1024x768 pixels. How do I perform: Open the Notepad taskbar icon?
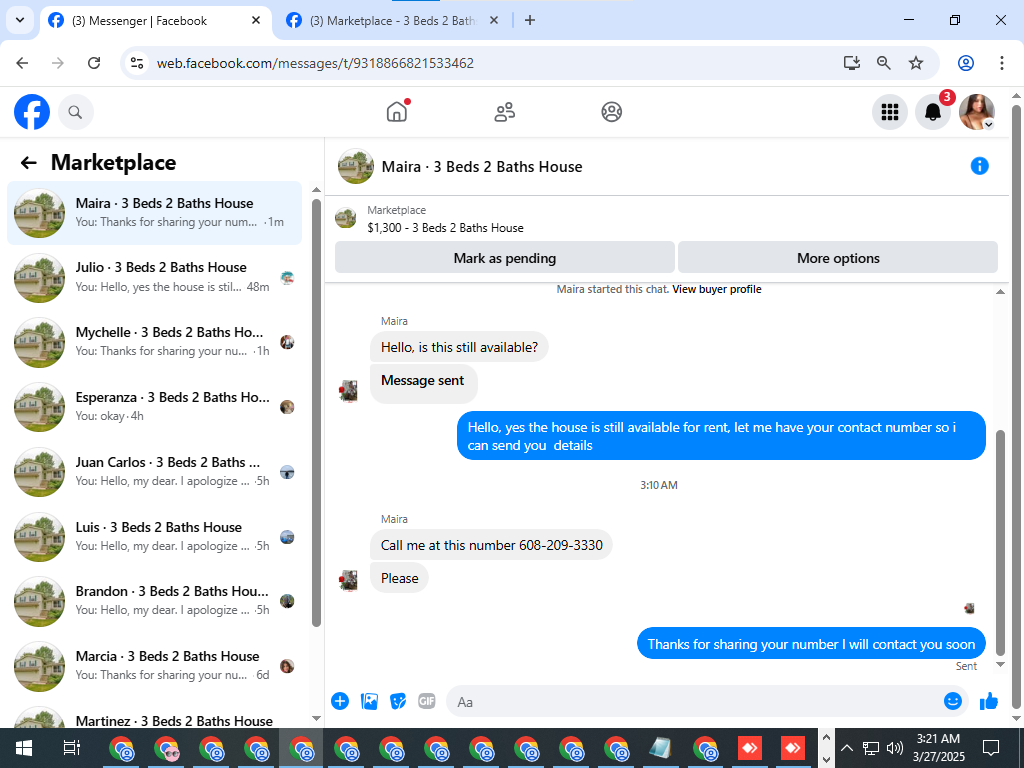click(660, 748)
